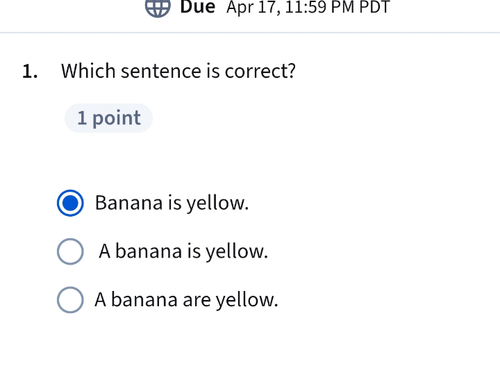
Task: Choose the "A banana is yellow." radio button
Action: [70, 251]
